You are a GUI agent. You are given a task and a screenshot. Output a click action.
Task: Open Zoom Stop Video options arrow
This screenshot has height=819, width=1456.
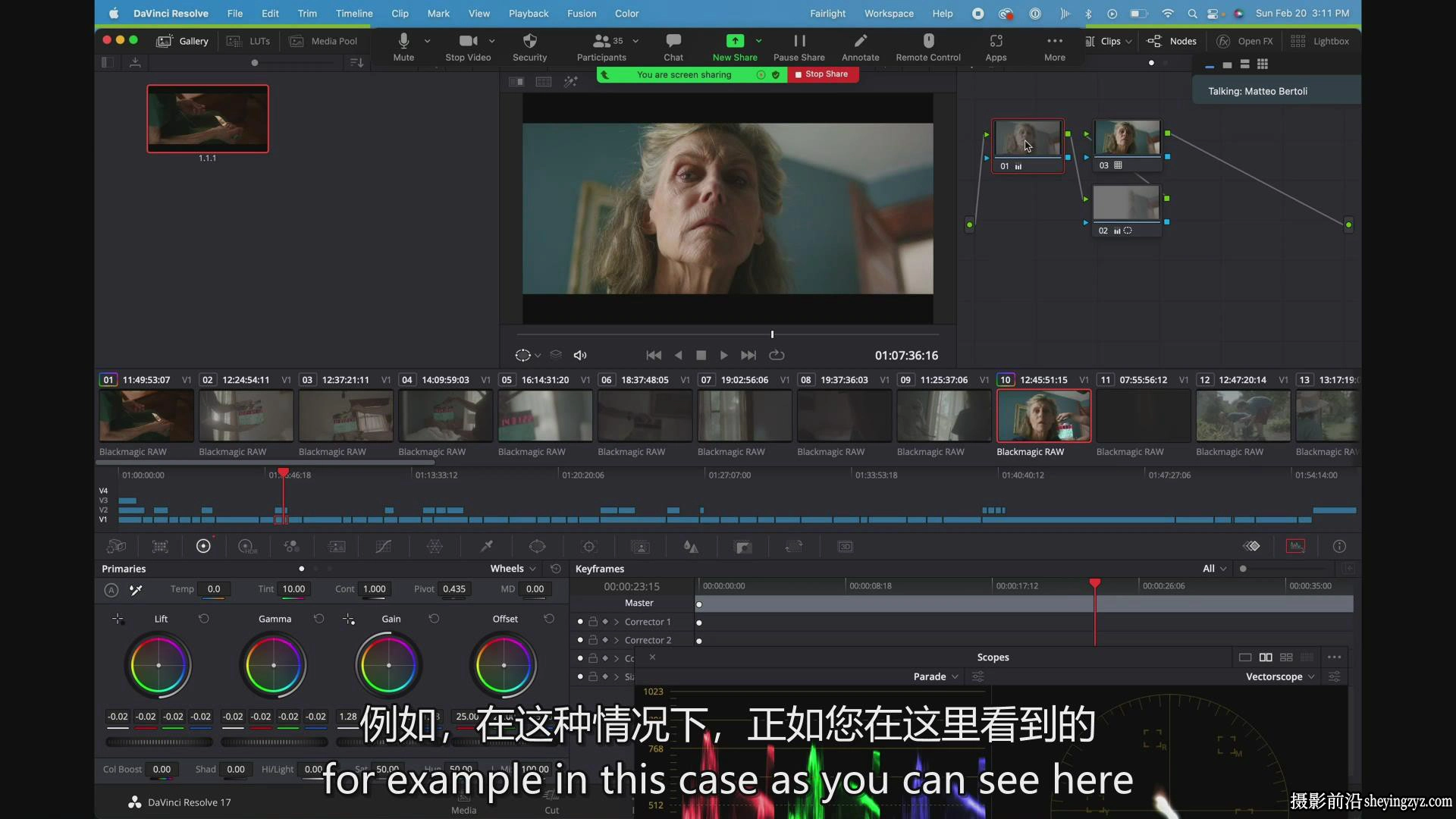coord(492,41)
